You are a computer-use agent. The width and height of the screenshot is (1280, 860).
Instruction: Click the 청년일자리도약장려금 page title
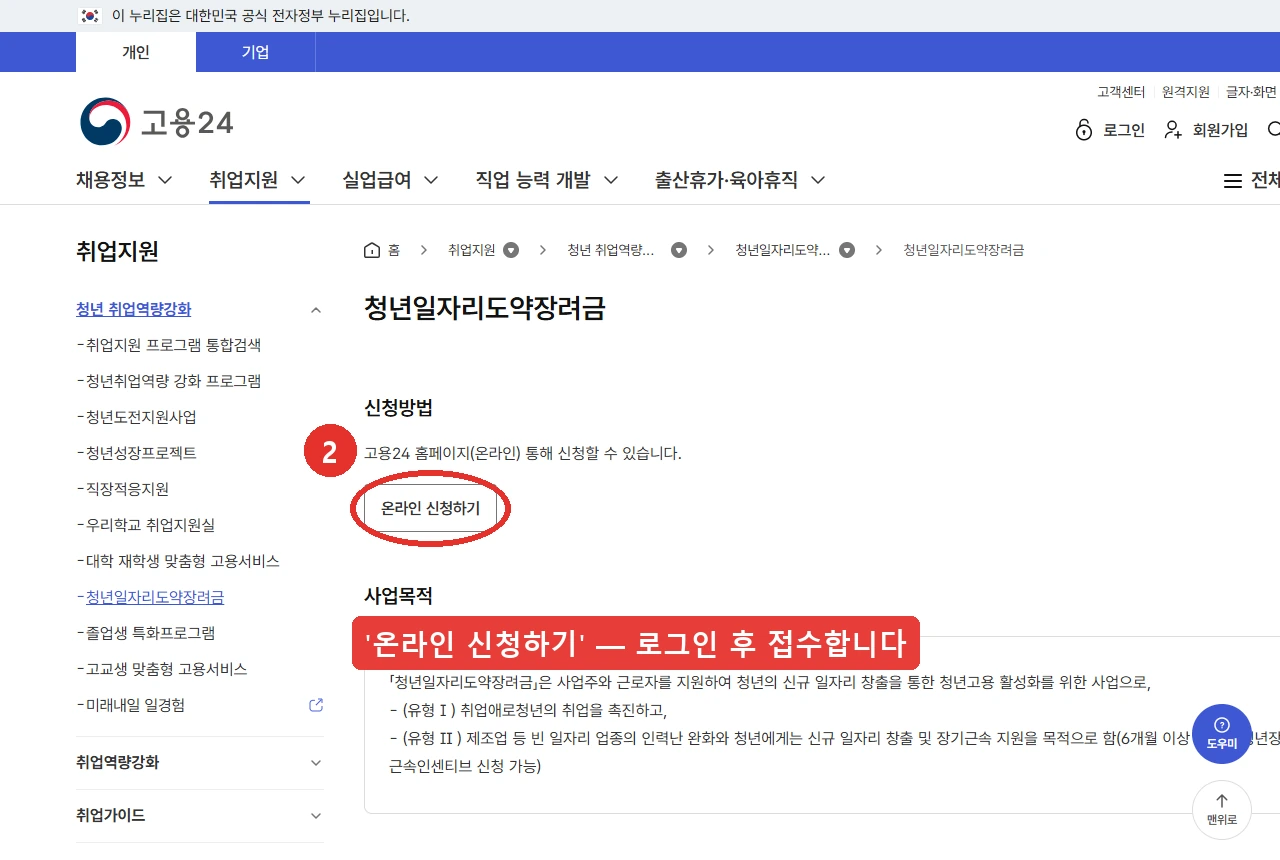tap(484, 307)
